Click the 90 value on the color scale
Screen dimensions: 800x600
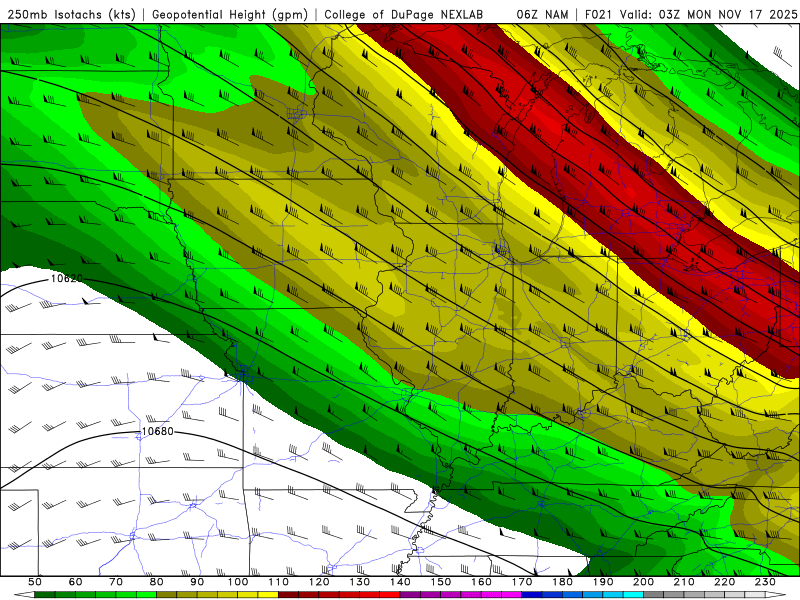point(197,582)
